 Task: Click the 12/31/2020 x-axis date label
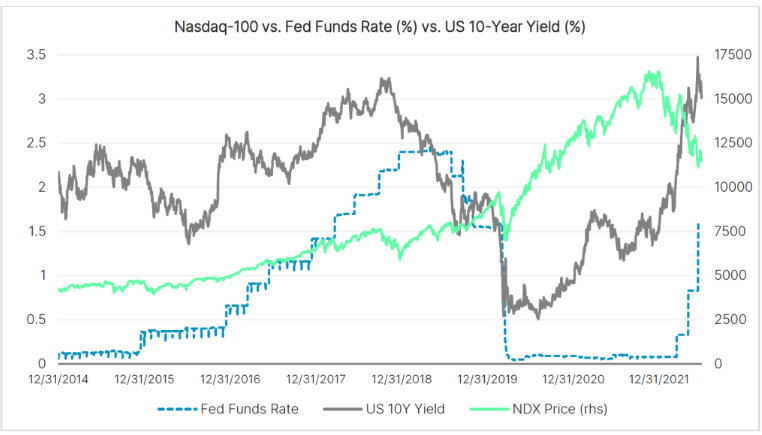(574, 380)
